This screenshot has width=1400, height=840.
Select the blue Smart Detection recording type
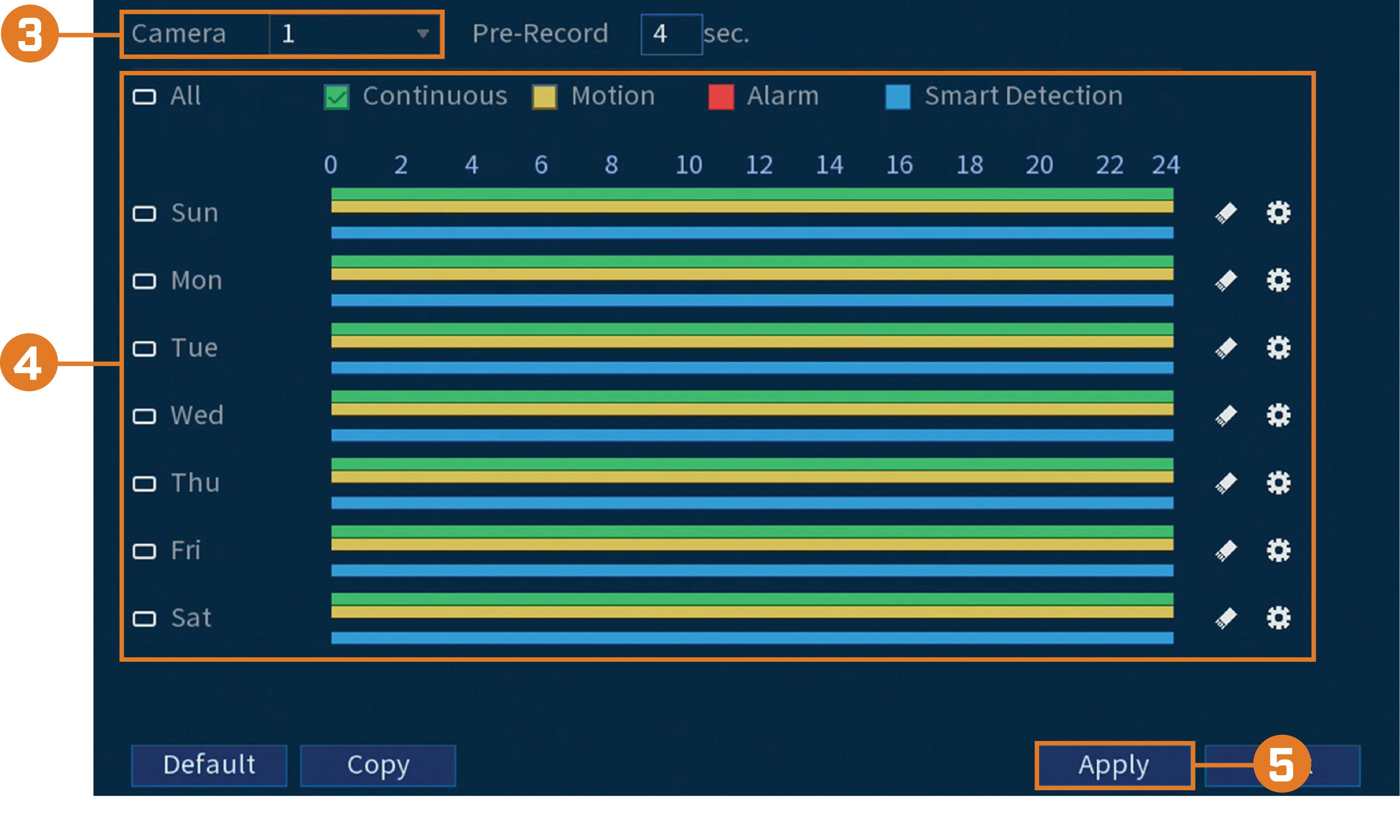pyautogui.click(x=898, y=97)
